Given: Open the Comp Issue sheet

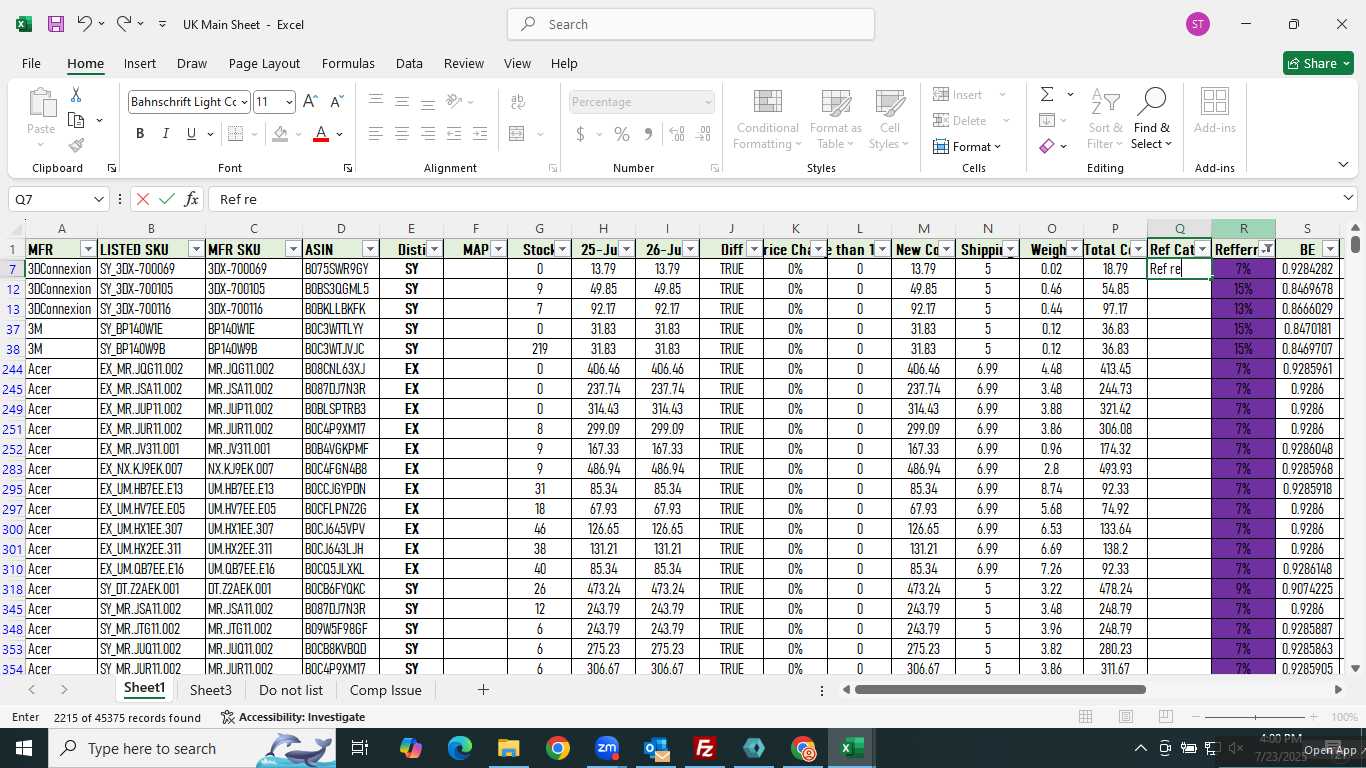Looking at the screenshot, I should pos(385,690).
